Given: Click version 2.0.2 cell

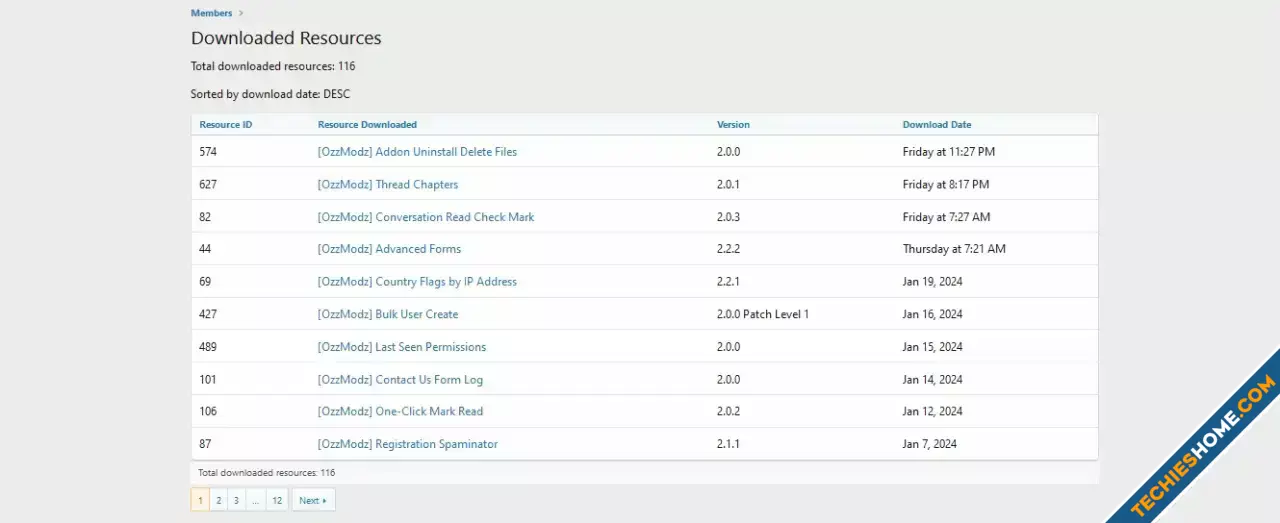Looking at the screenshot, I should click(x=729, y=411).
